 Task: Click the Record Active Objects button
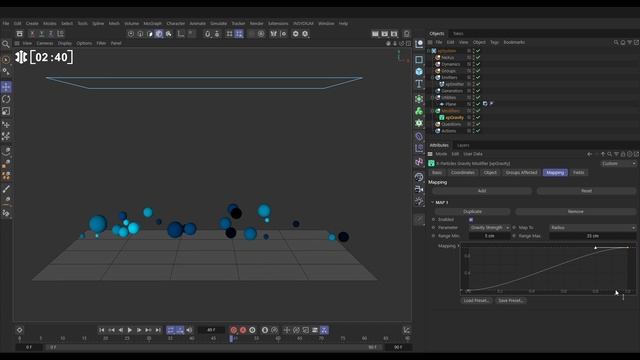tap(233, 330)
